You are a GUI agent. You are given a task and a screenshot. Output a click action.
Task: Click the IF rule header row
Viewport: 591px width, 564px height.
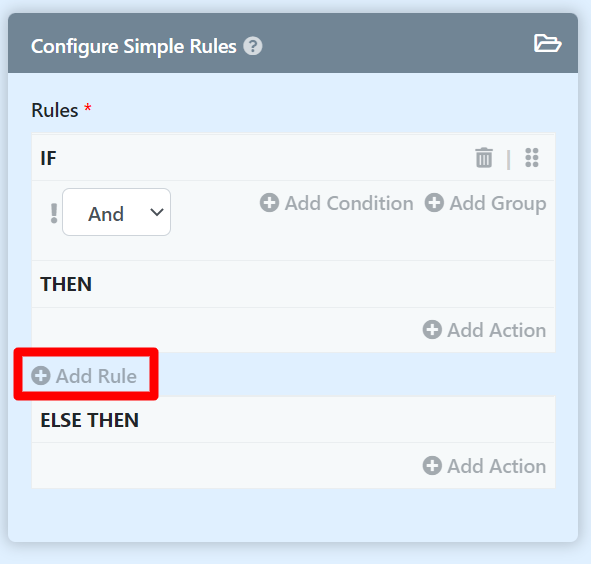point(293,158)
